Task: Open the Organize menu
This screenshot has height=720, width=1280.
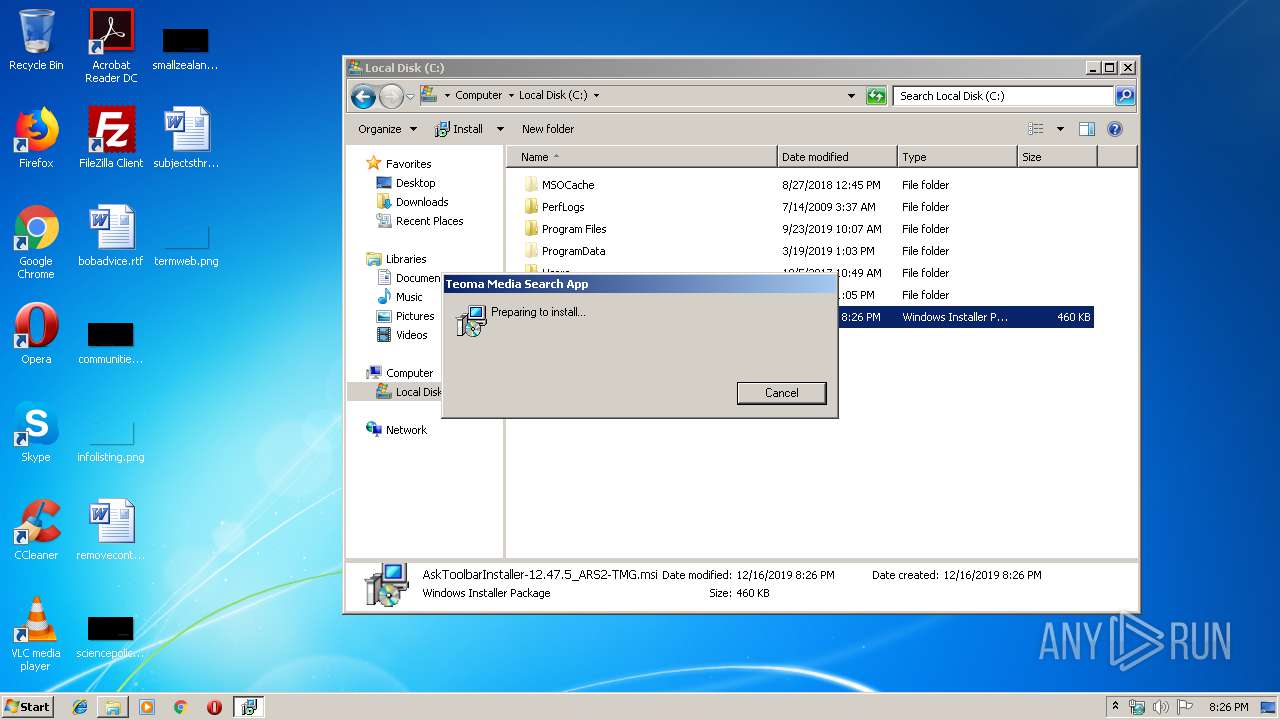Action: [388, 129]
